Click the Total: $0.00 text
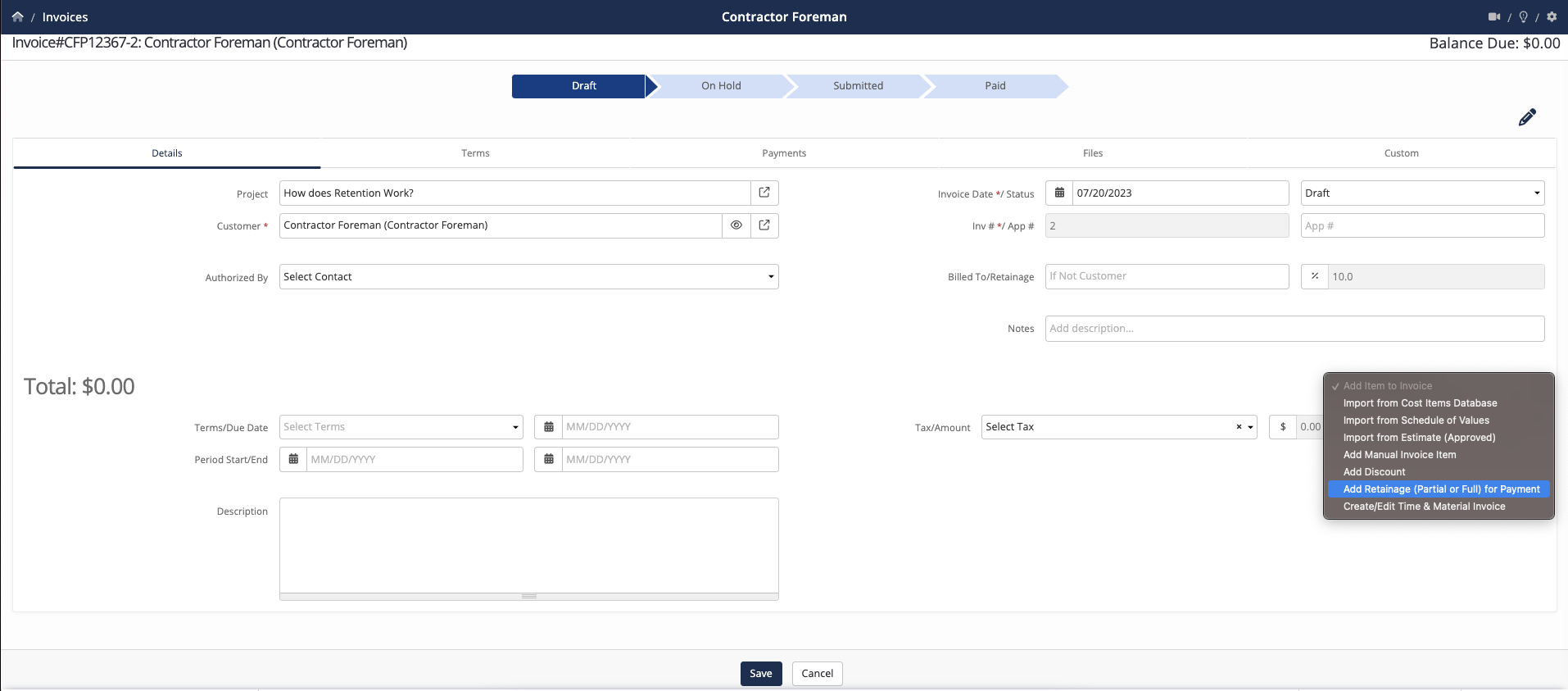Viewport: 1568px width, 691px height. (x=79, y=387)
